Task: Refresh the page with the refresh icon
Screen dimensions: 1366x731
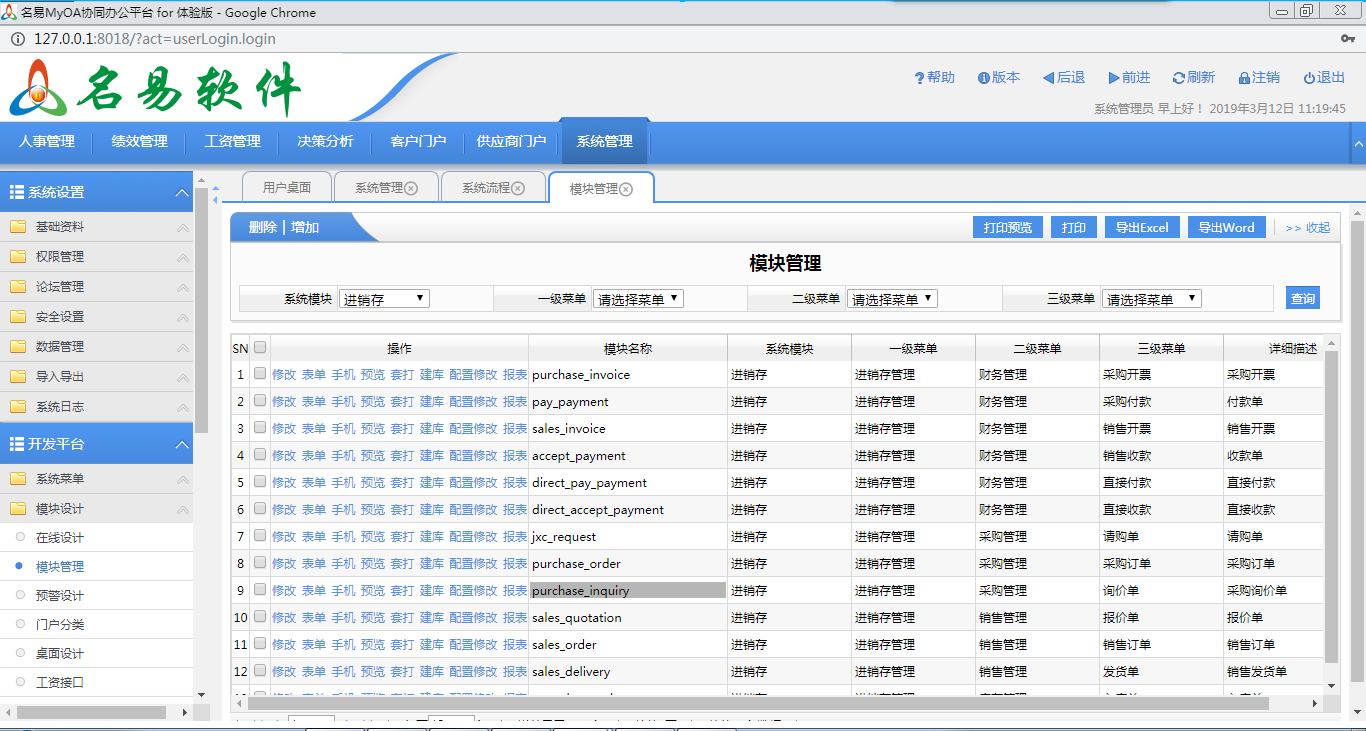Action: pos(1178,78)
